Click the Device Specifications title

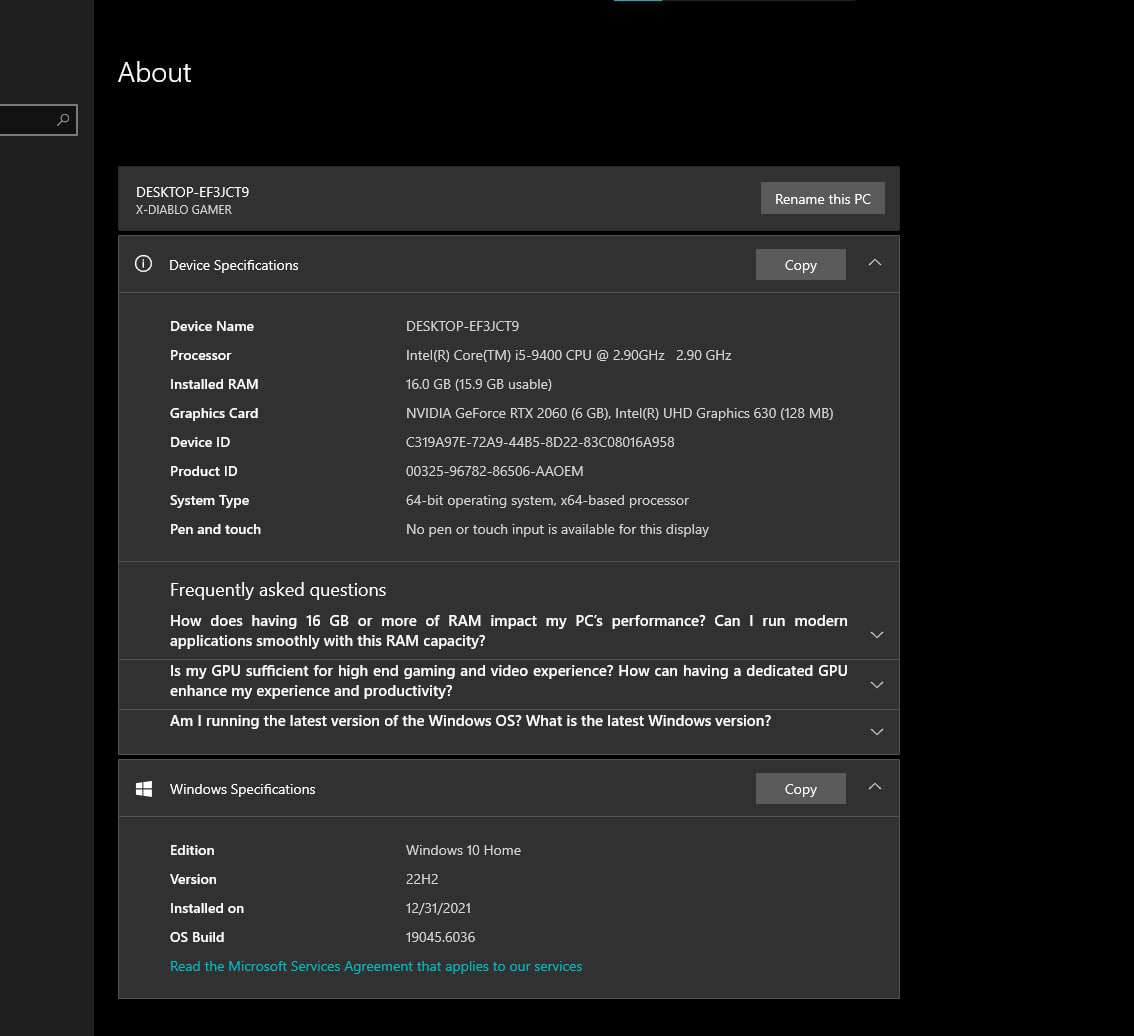point(234,266)
